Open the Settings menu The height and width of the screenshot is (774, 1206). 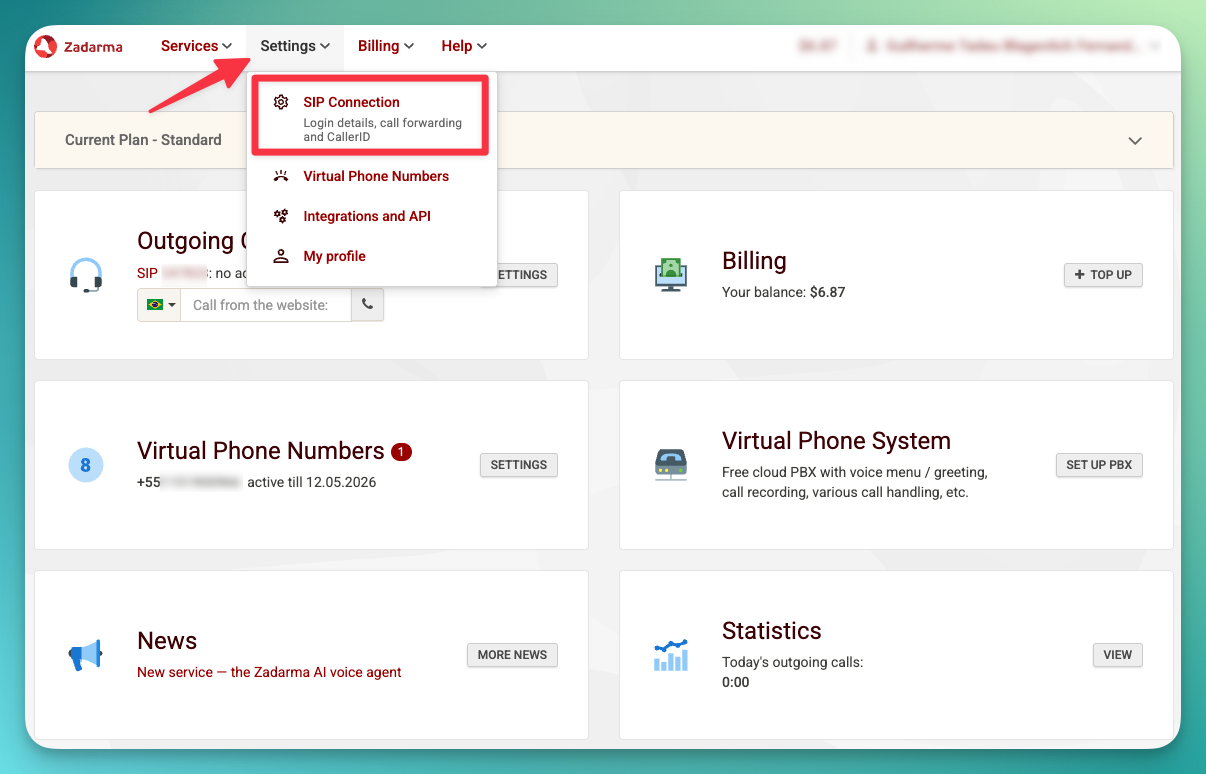tap(295, 46)
